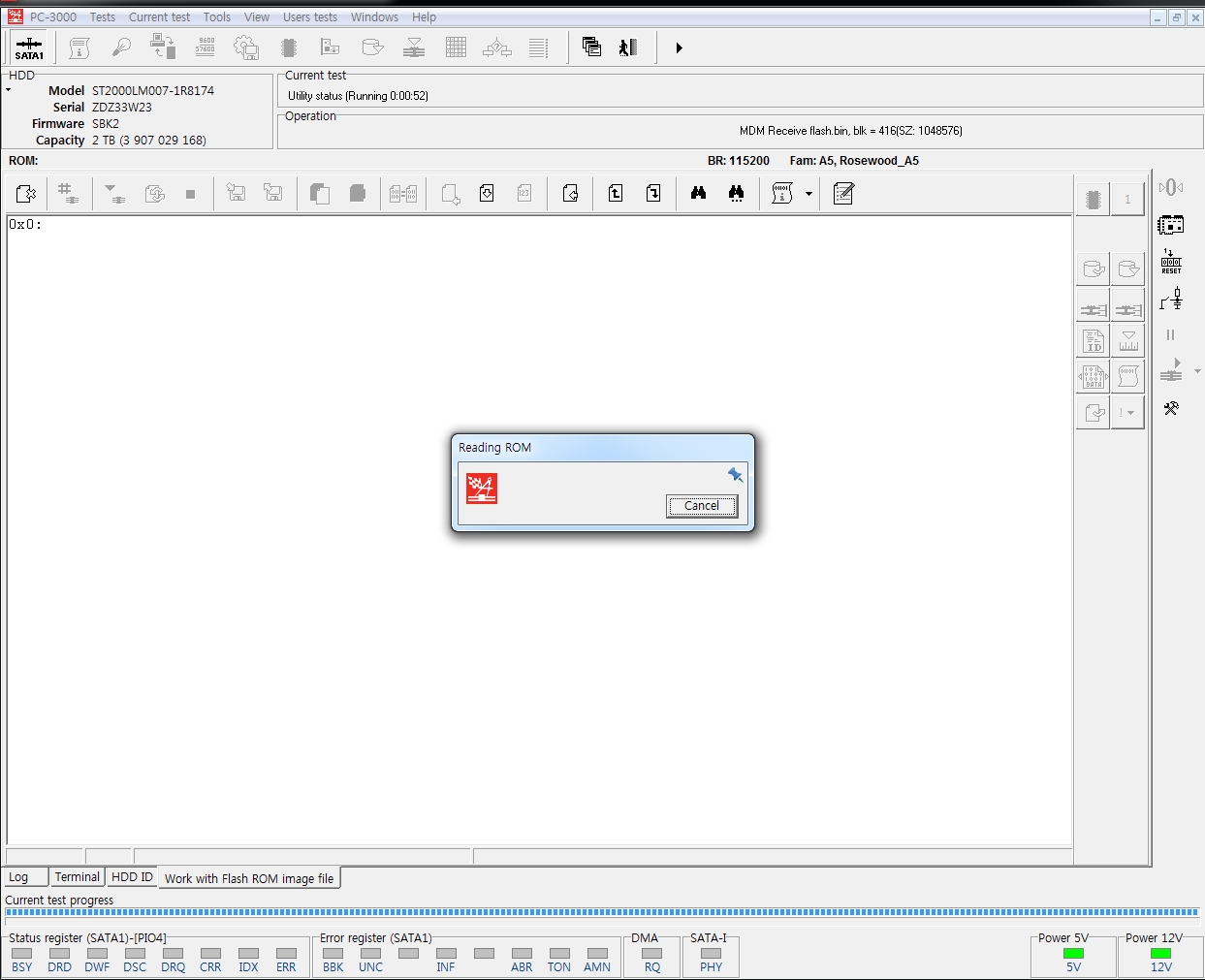The height and width of the screenshot is (980, 1205).
Task: Click the ROM chip icon in main toolbar
Action: (288, 47)
